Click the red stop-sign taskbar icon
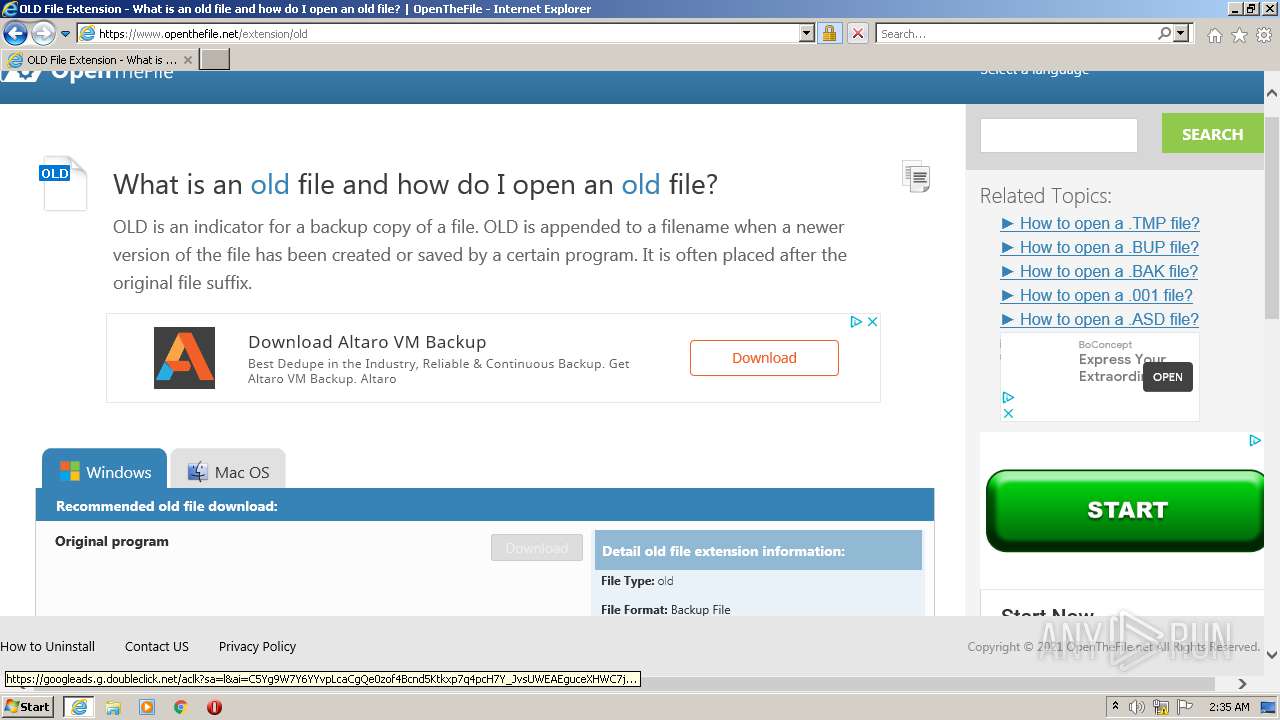 (214, 707)
